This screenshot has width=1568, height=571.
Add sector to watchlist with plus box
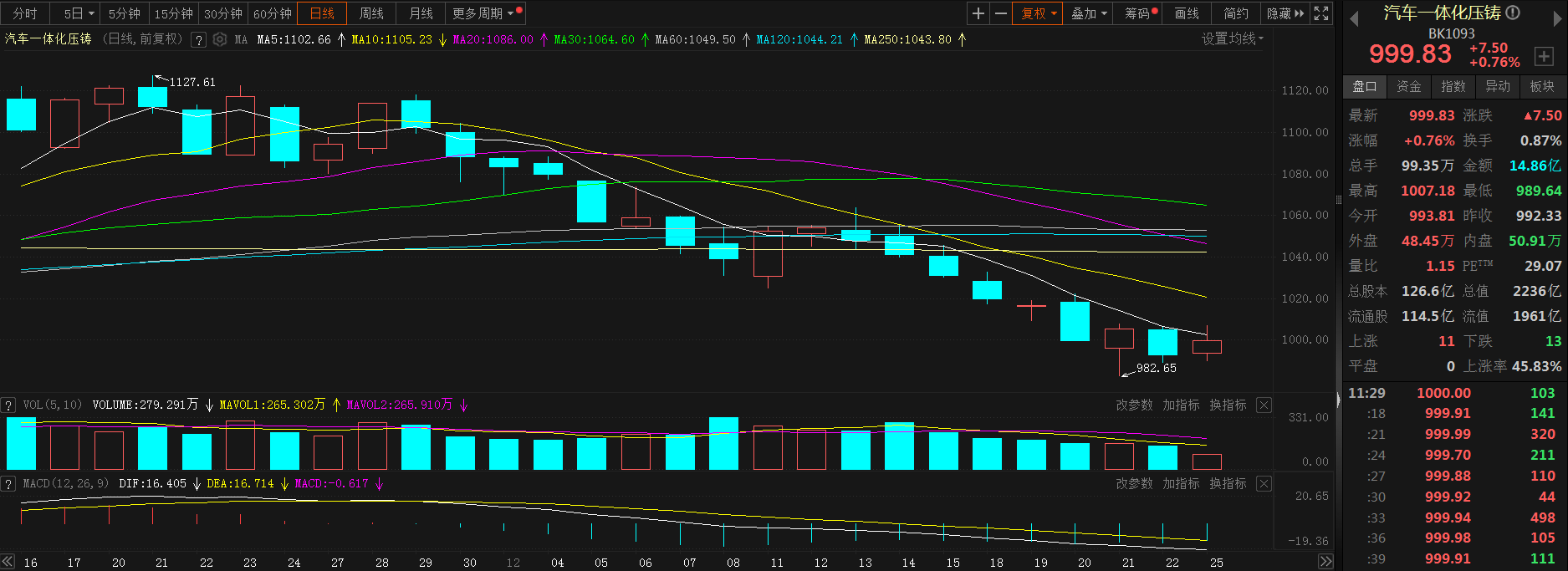coord(1544,56)
